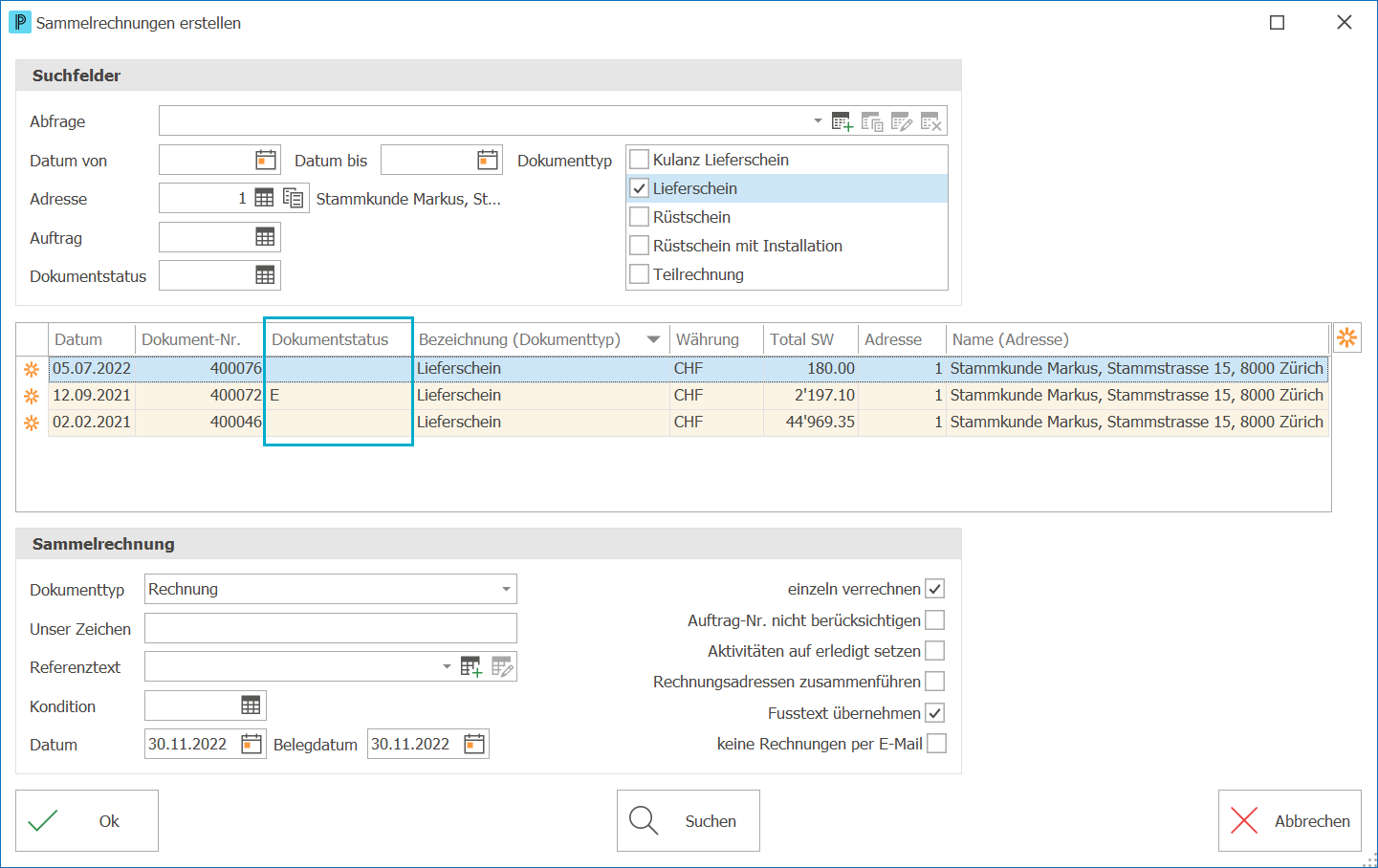Toggle the Fusstext übernehmen checkbox
The width and height of the screenshot is (1378, 868).
click(x=935, y=713)
